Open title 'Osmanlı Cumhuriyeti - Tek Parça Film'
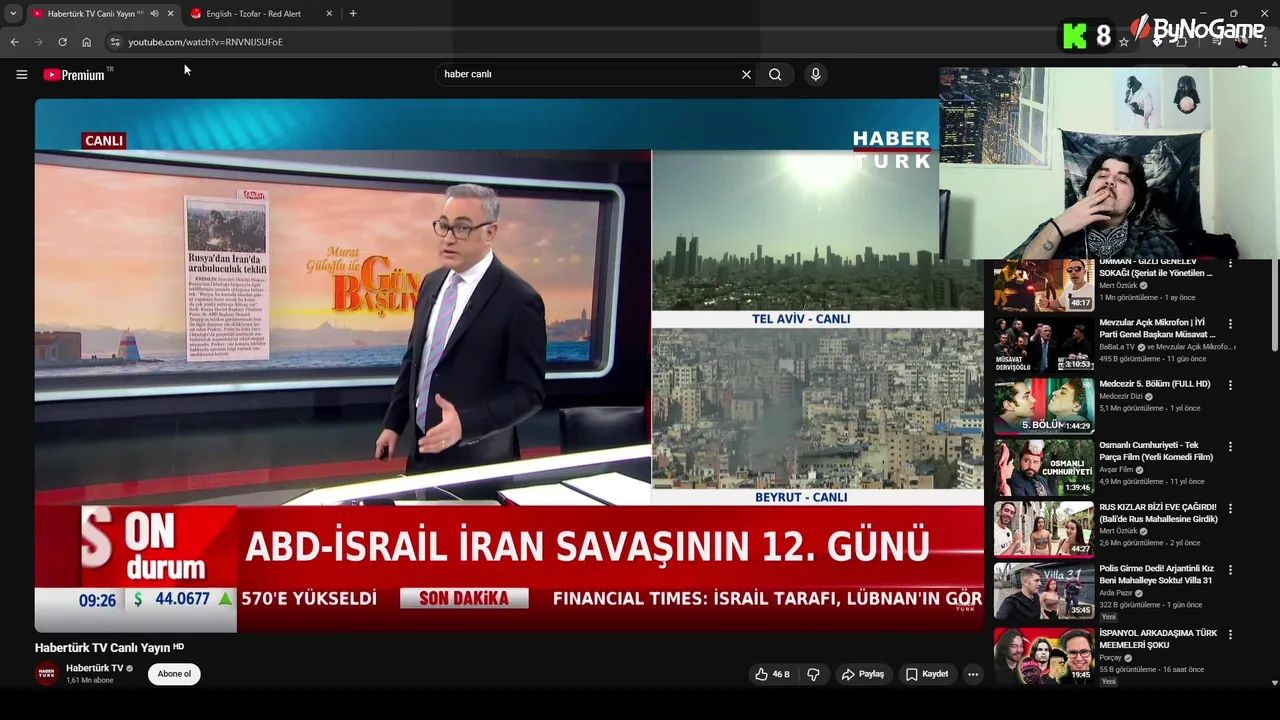This screenshot has width=1280, height=720. (1156, 451)
